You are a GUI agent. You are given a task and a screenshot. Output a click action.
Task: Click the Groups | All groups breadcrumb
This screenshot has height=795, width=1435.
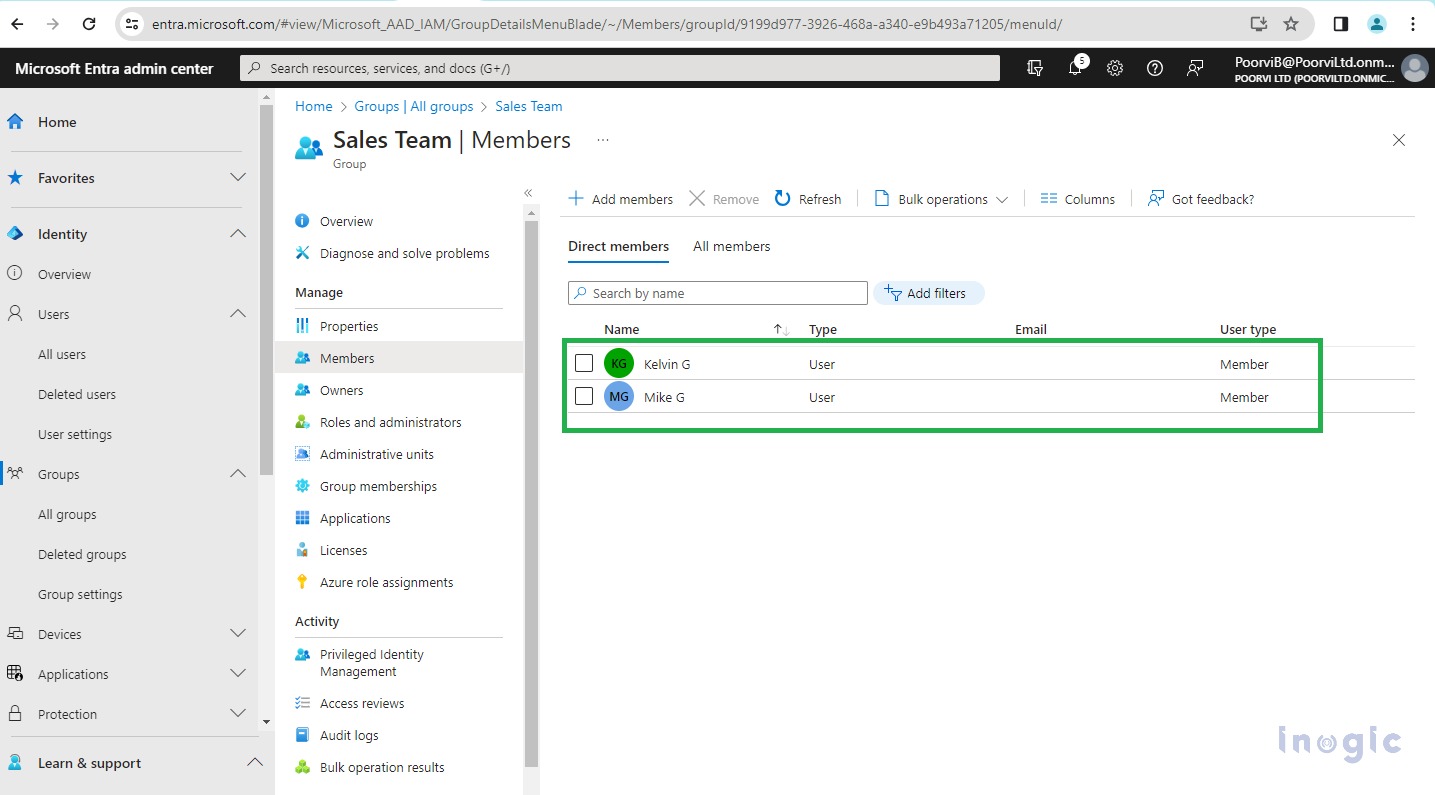(414, 106)
